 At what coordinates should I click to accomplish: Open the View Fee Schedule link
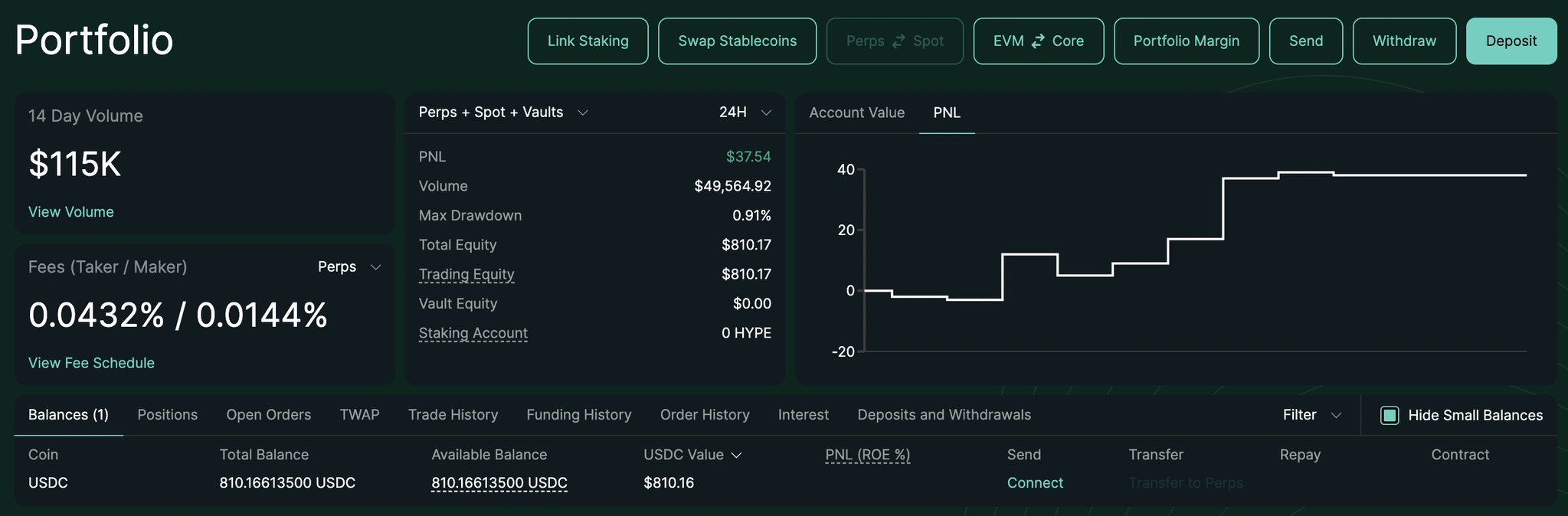[91, 363]
